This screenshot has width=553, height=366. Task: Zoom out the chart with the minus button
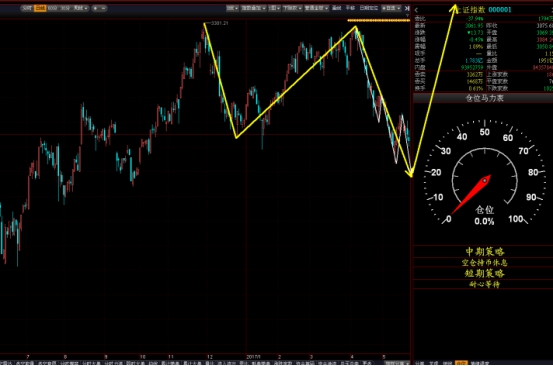click(103, 8)
